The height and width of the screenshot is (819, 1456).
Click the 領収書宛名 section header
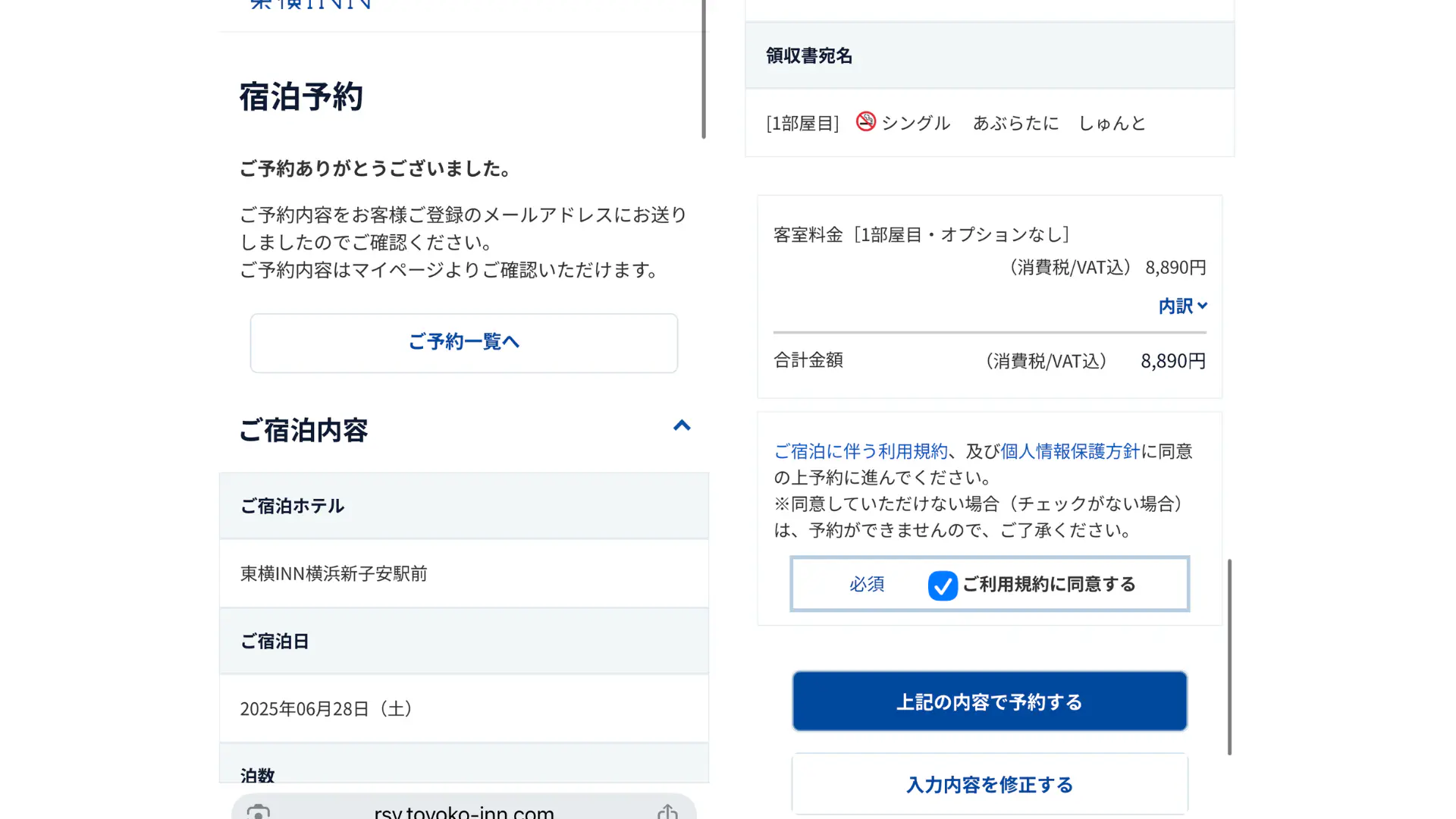click(809, 56)
